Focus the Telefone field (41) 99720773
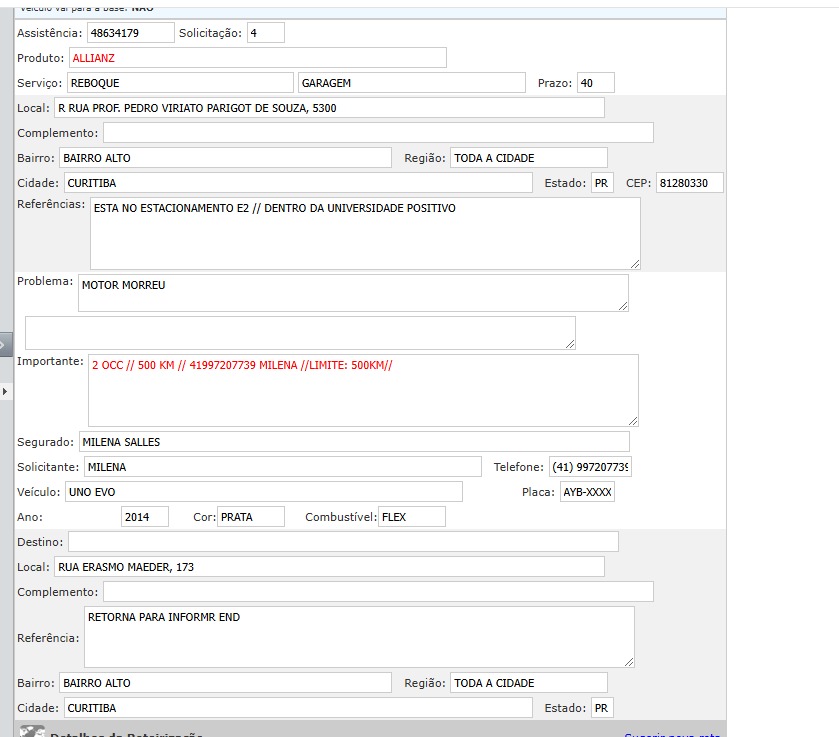Image resolution: width=839 pixels, height=737 pixels. (590, 467)
